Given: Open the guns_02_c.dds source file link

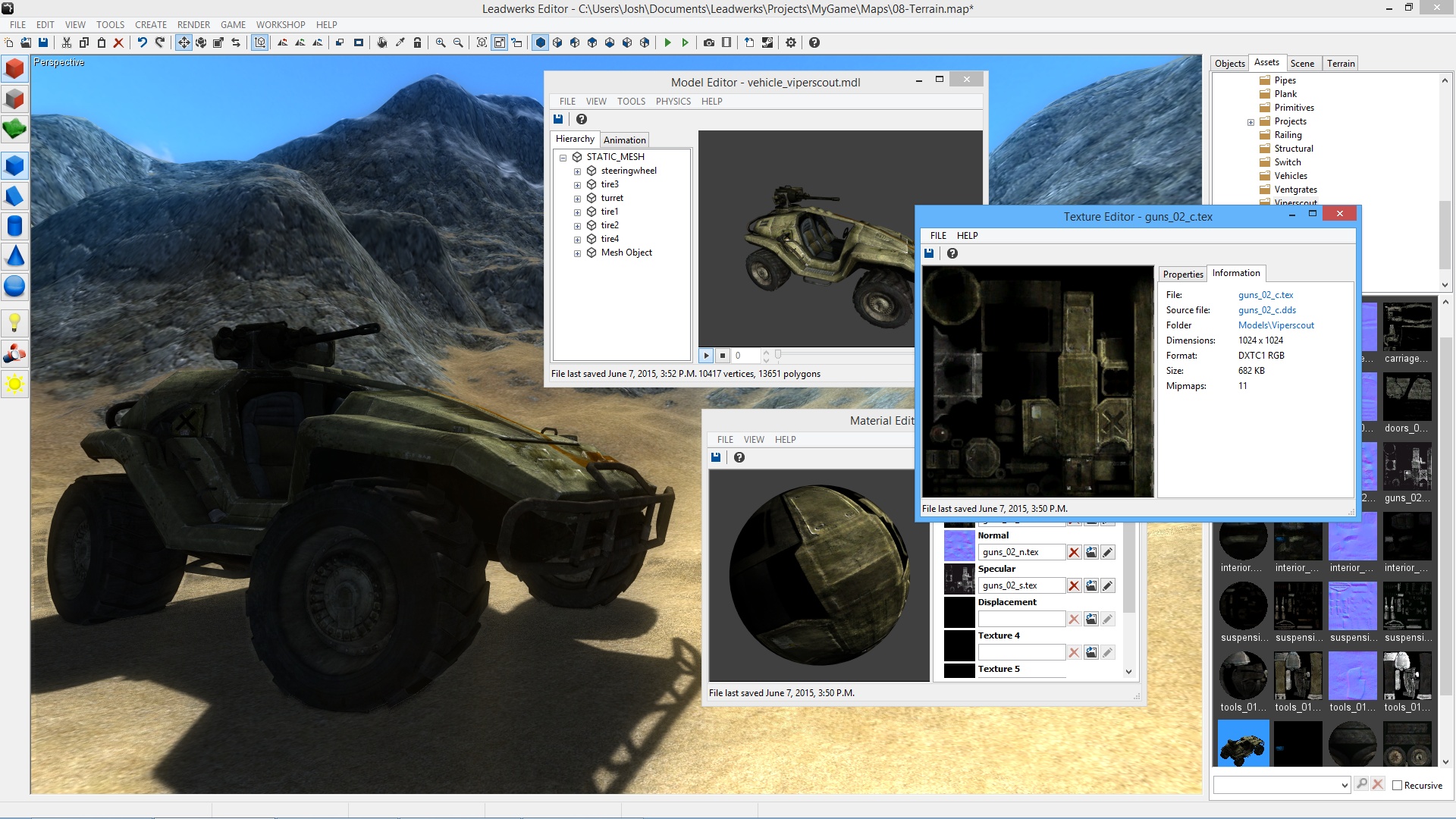Looking at the screenshot, I should click(x=1266, y=310).
